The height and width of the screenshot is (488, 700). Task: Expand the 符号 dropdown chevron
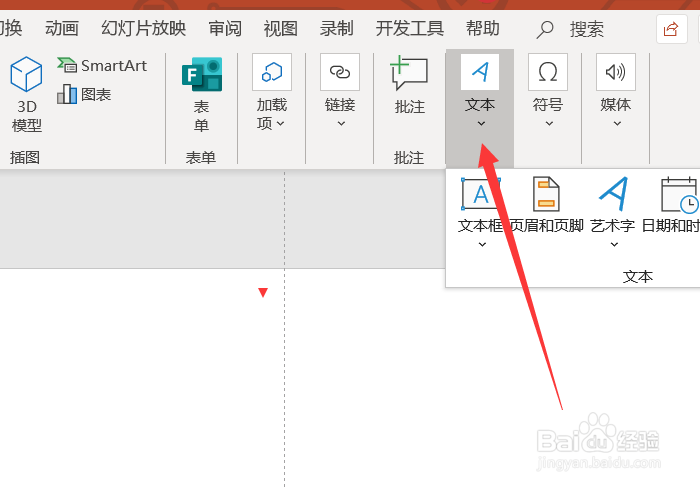click(x=549, y=124)
